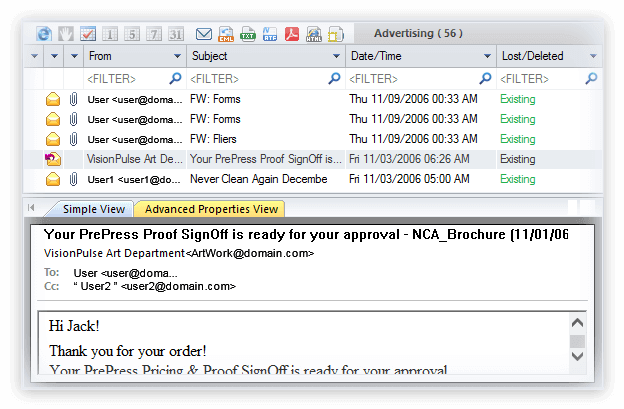Click the refresh icon in the toolbar
624x409 pixels.
[x=44, y=34]
